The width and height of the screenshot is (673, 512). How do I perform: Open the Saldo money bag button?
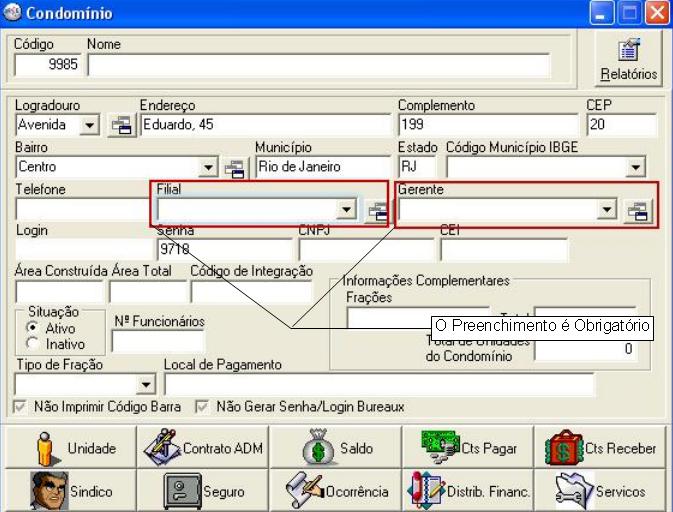pos(335,448)
